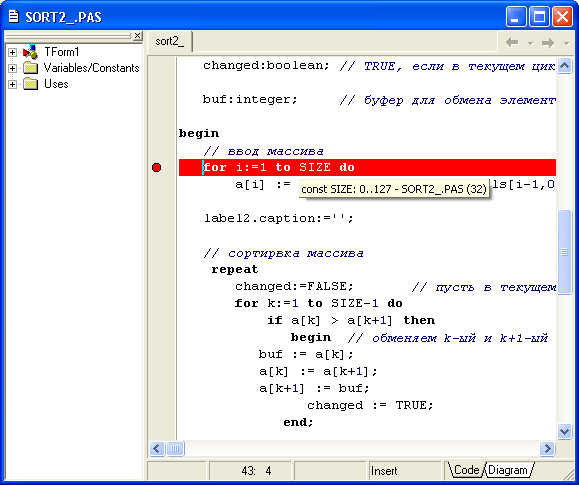
Task: Expand the Uses tree node
Action: 12,84
